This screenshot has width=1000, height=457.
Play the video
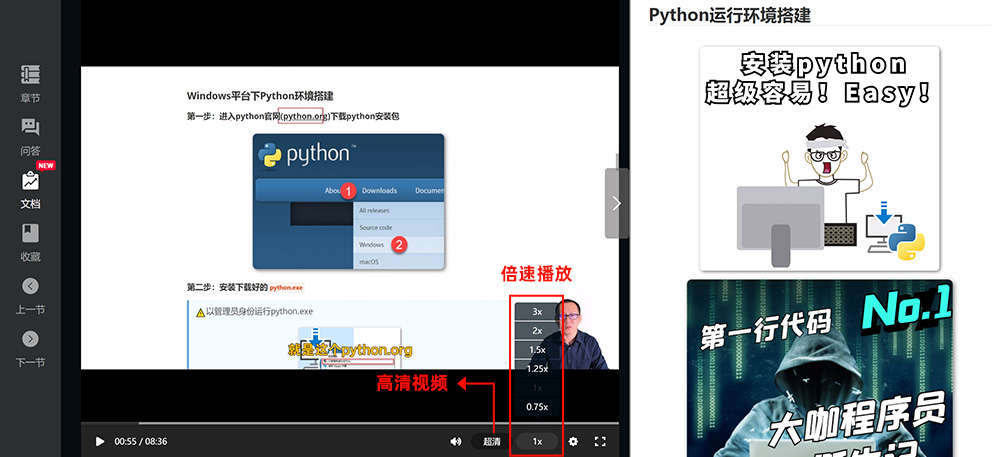(99, 441)
